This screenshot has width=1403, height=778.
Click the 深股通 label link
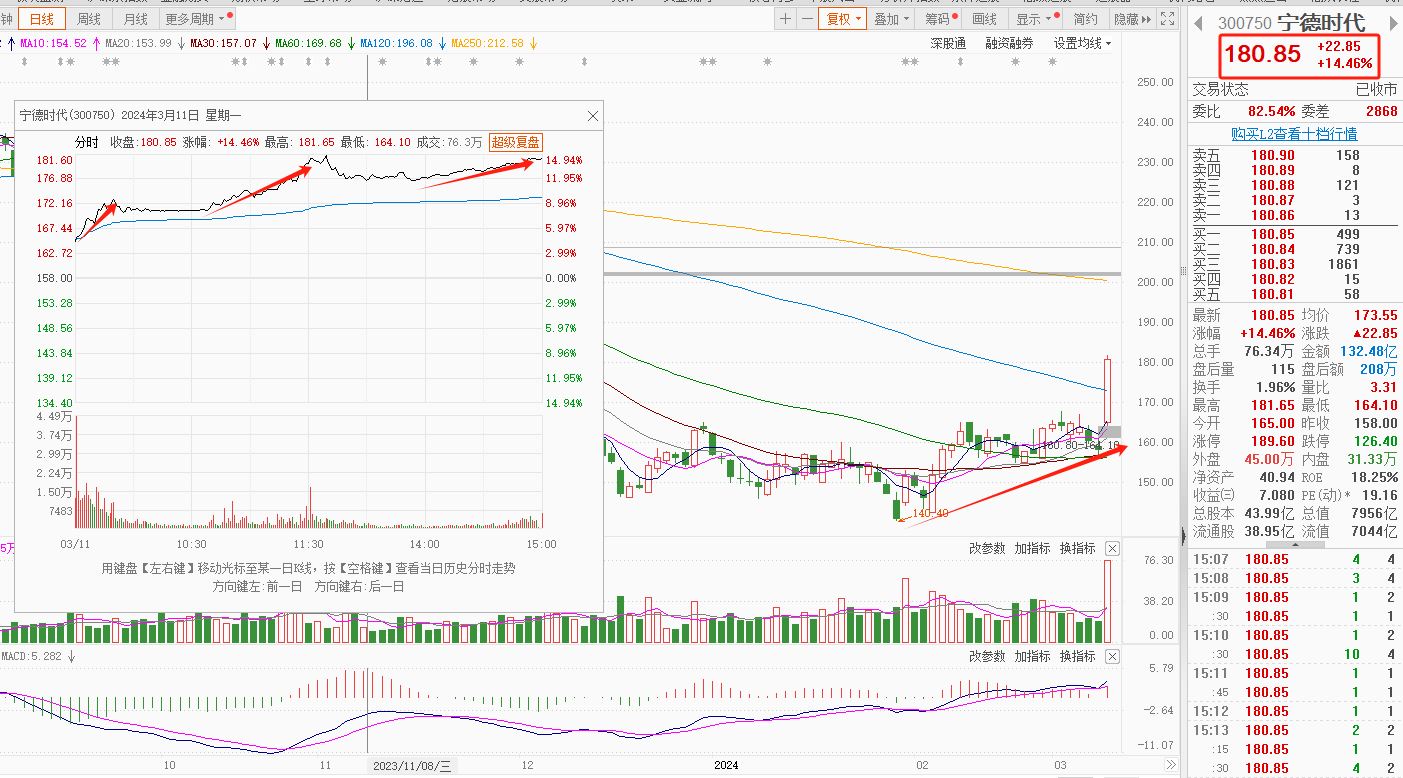[x=948, y=43]
